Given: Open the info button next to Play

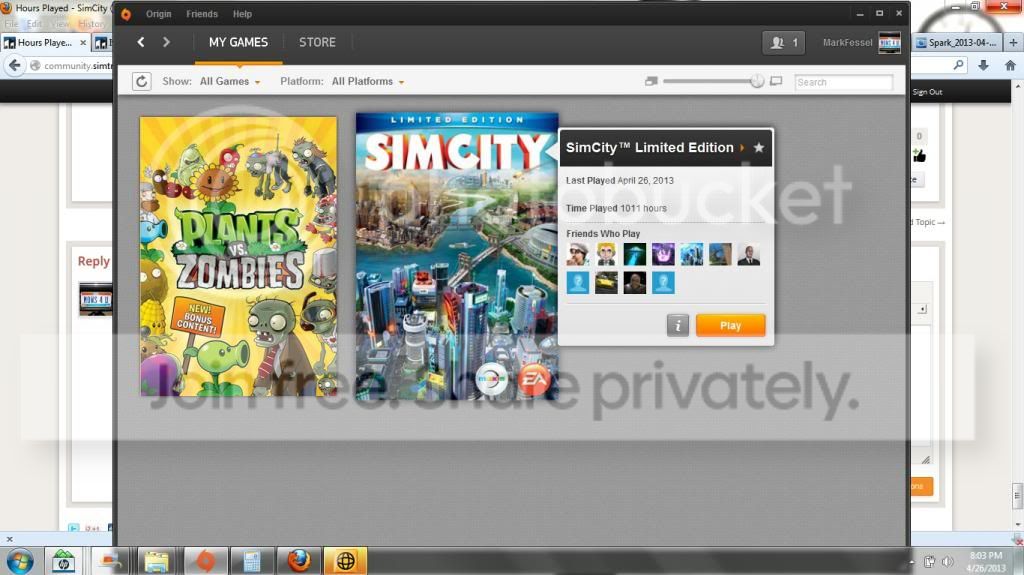Looking at the screenshot, I should [x=678, y=325].
